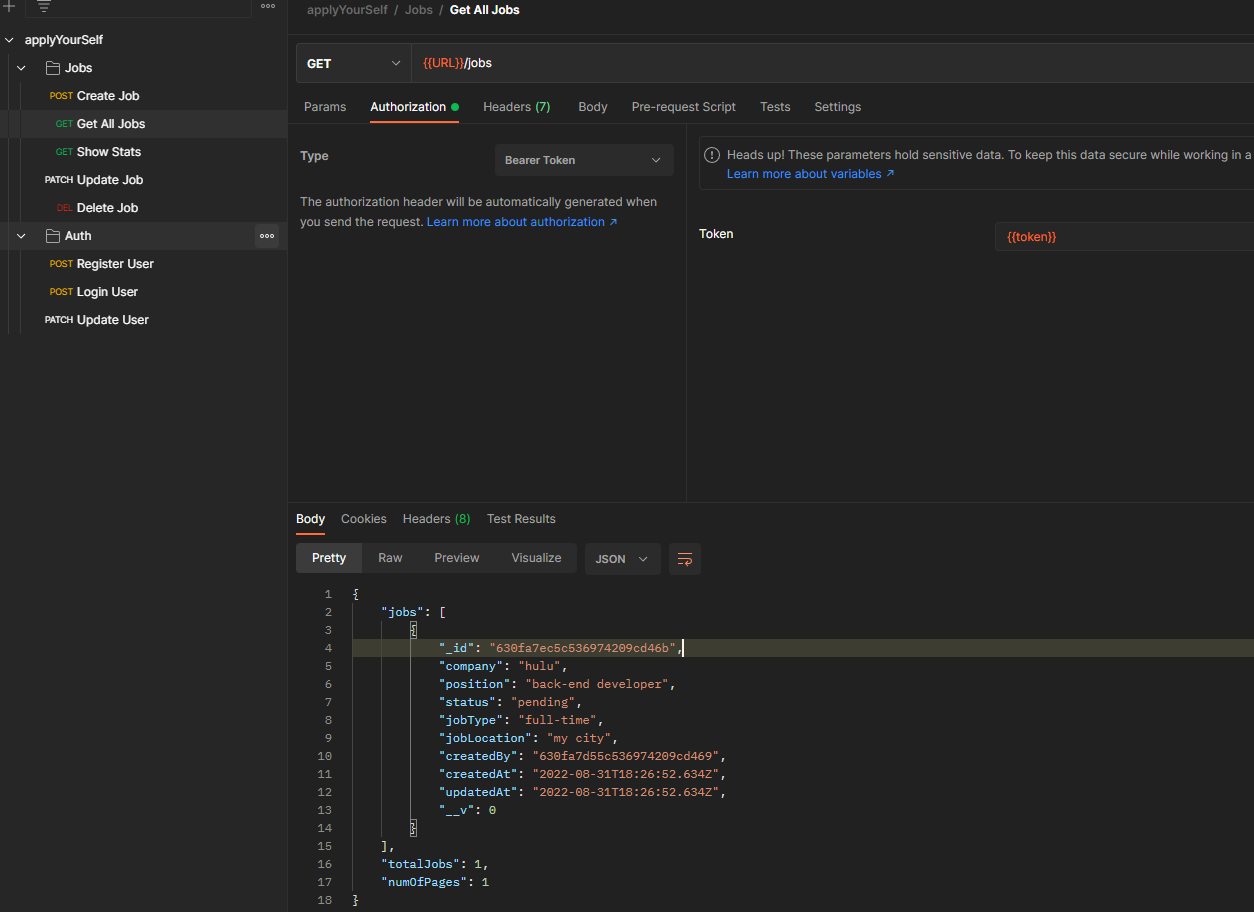Open the GET request method dropdown
1254x912 pixels.
(x=352, y=62)
